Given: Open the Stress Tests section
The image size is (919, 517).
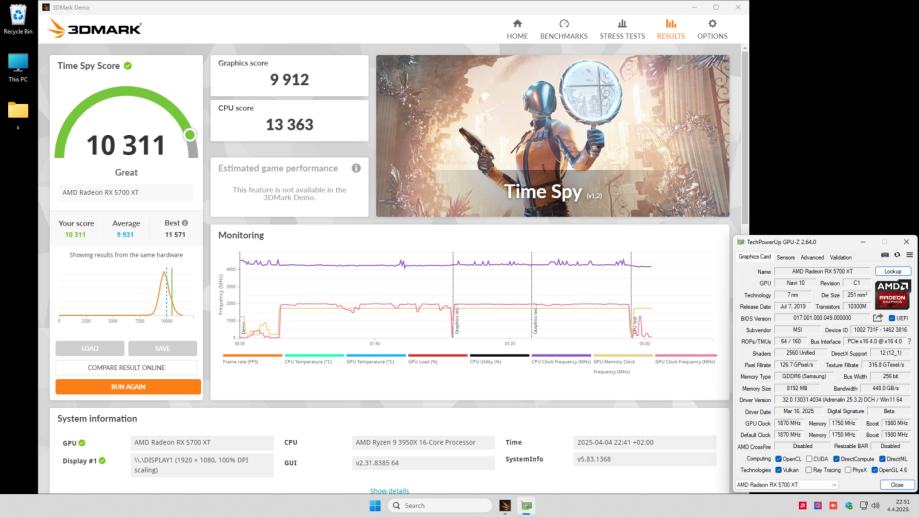Looking at the screenshot, I should pyautogui.click(x=622, y=29).
